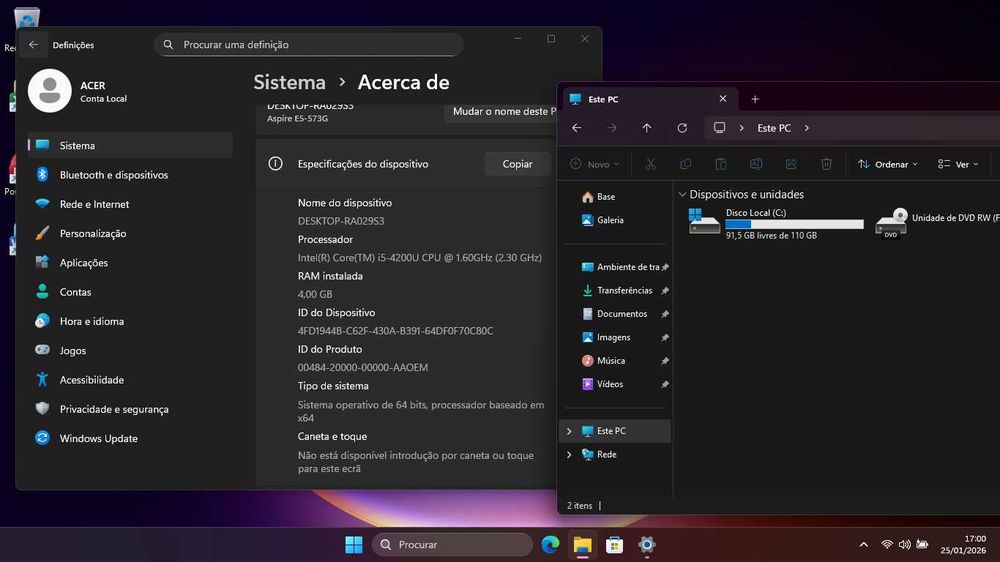Image resolution: width=1000 pixels, height=562 pixels.
Task: Click the Copy icon in Explorer toolbar
Action: point(686,164)
